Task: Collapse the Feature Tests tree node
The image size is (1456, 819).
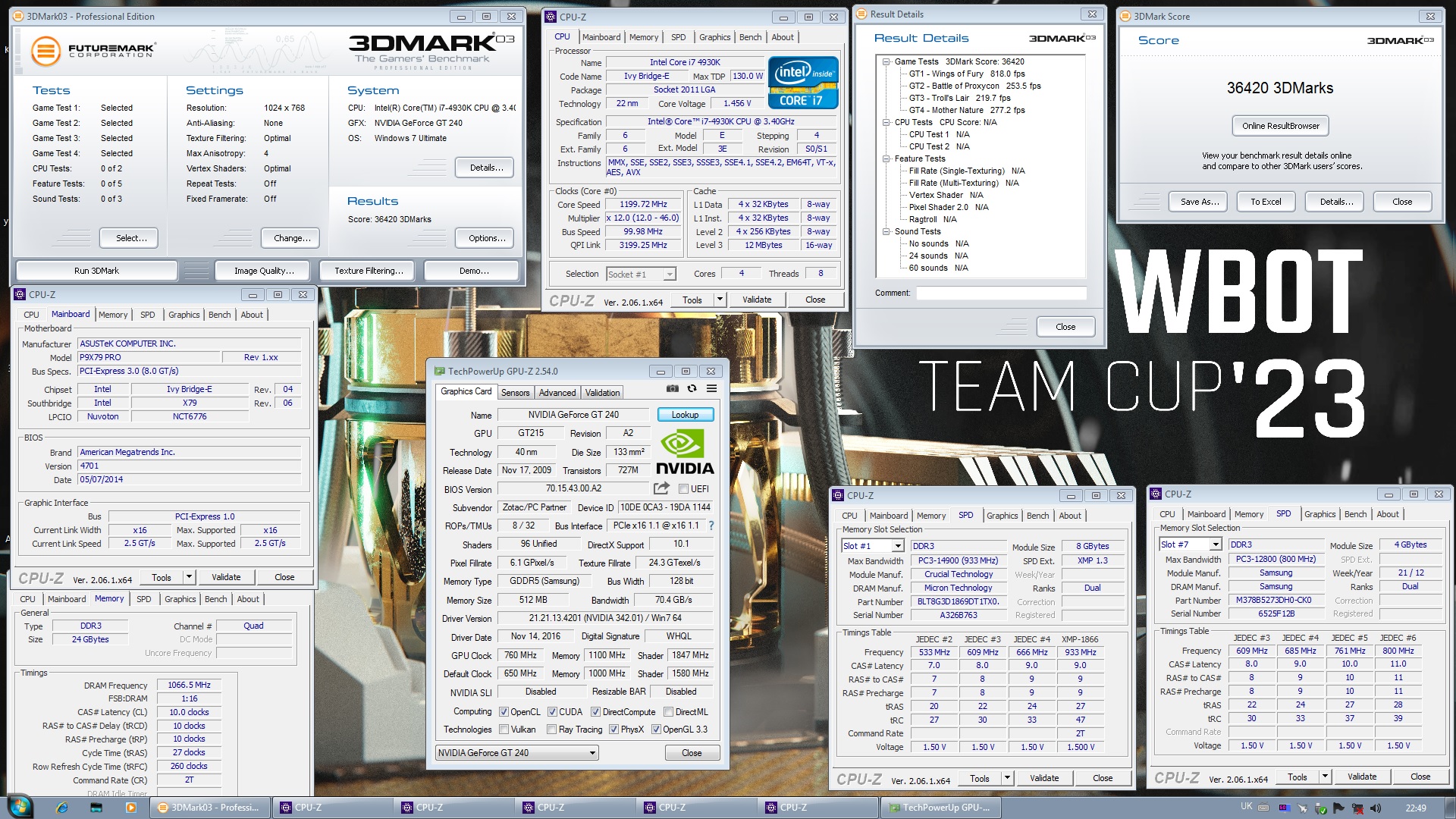Action: pyautogui.click(x=886, y=158)
